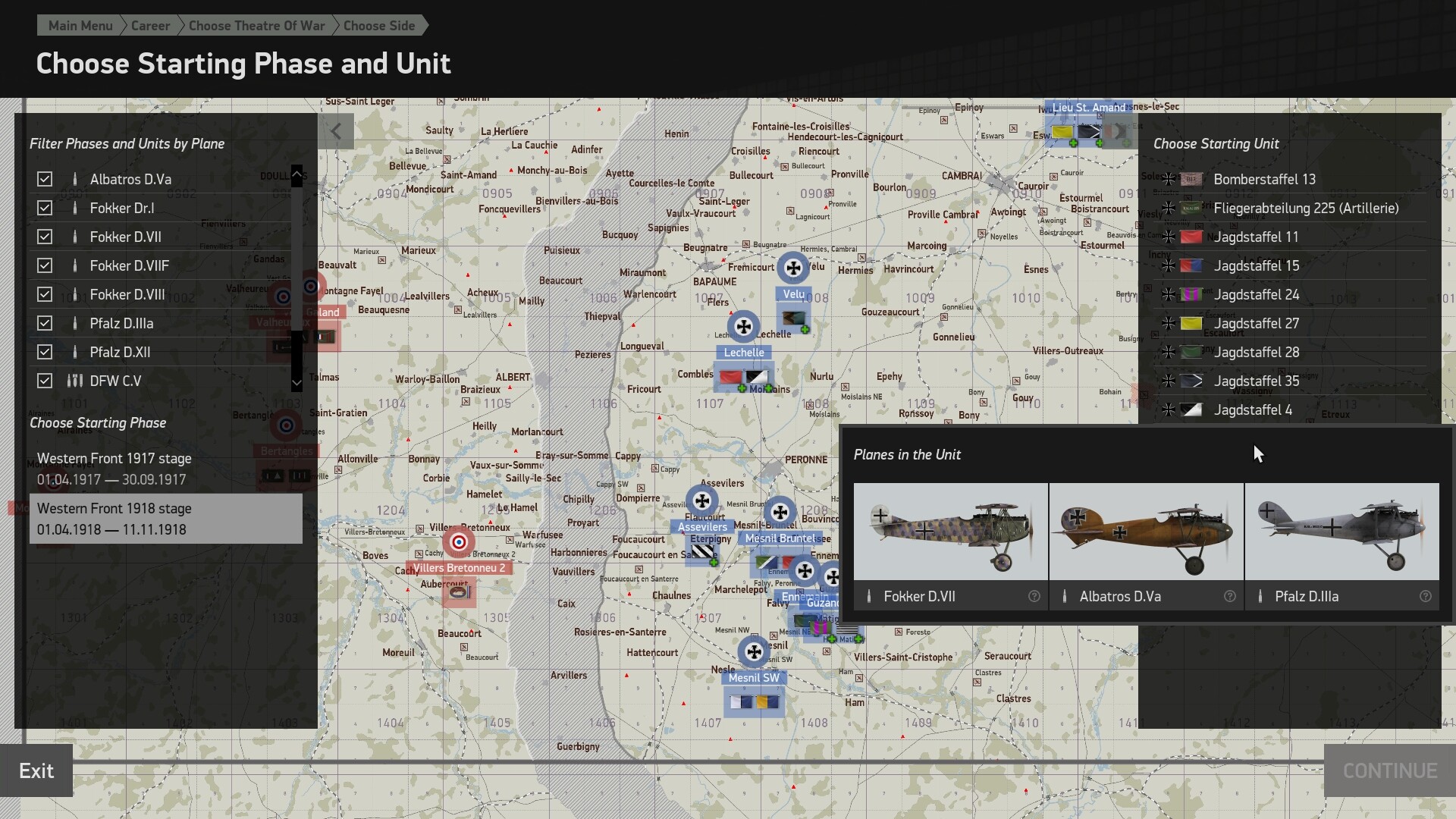
Task: Click the scroll-up chevron atop the plane filter list
Action: click(297, 175)
